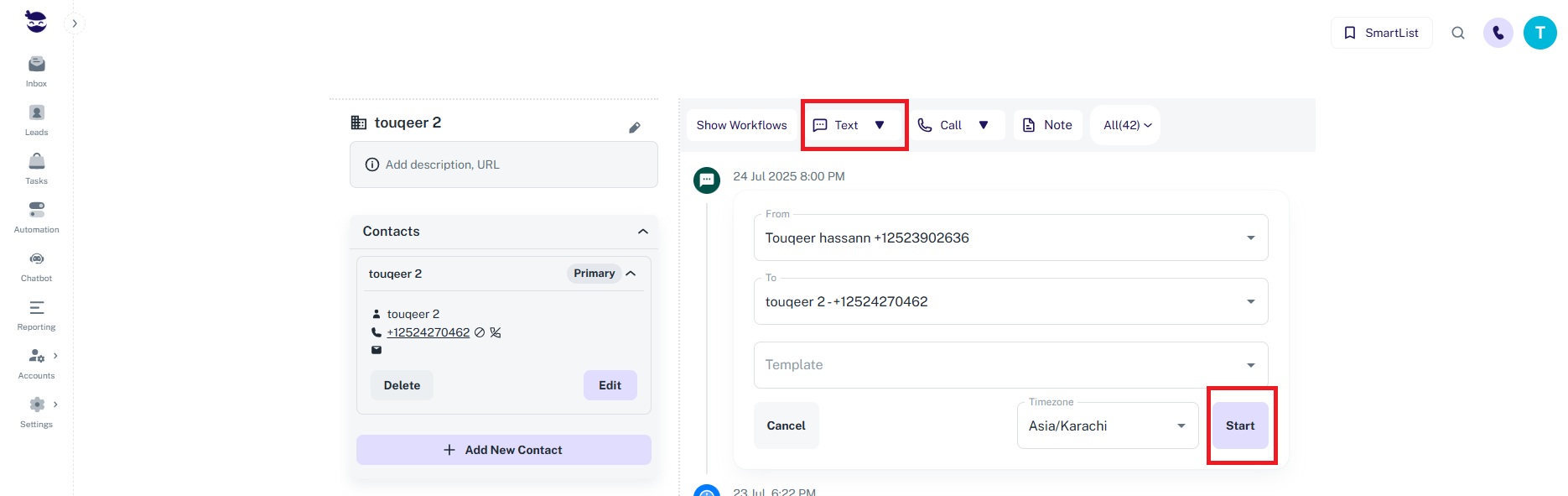Collapse the touqeer 2 Primary contact card
This screenshot has width=1568, height=496.
pyautogui.click(x=631, y=274)
